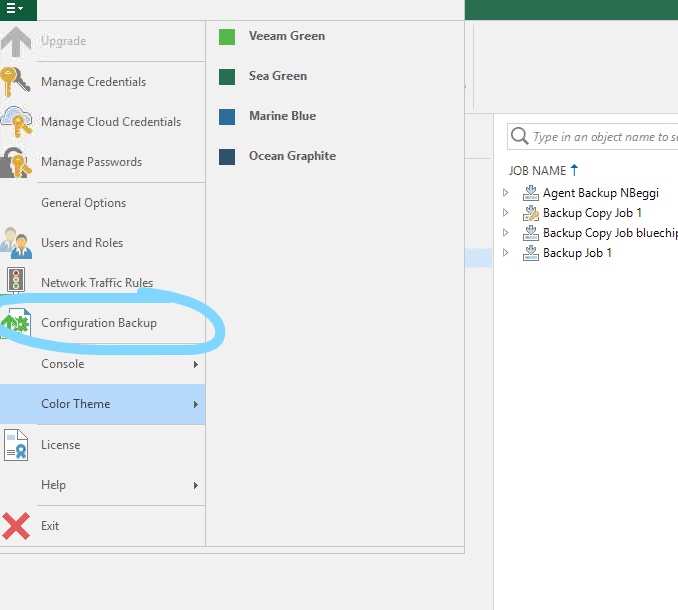Pick the Veeam Green color swatch
Viewport: 678px width, 610px height.
[x=227, y=37]
